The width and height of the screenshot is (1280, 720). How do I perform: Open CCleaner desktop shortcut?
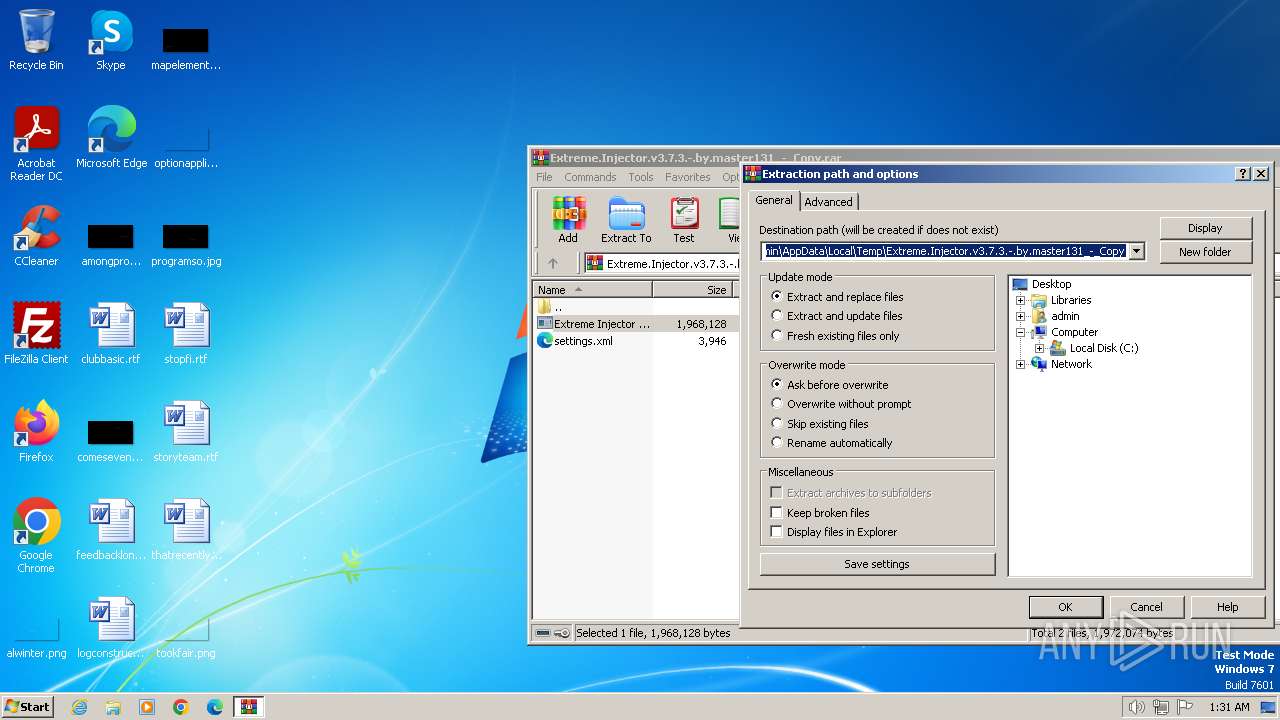coord(36,236)
